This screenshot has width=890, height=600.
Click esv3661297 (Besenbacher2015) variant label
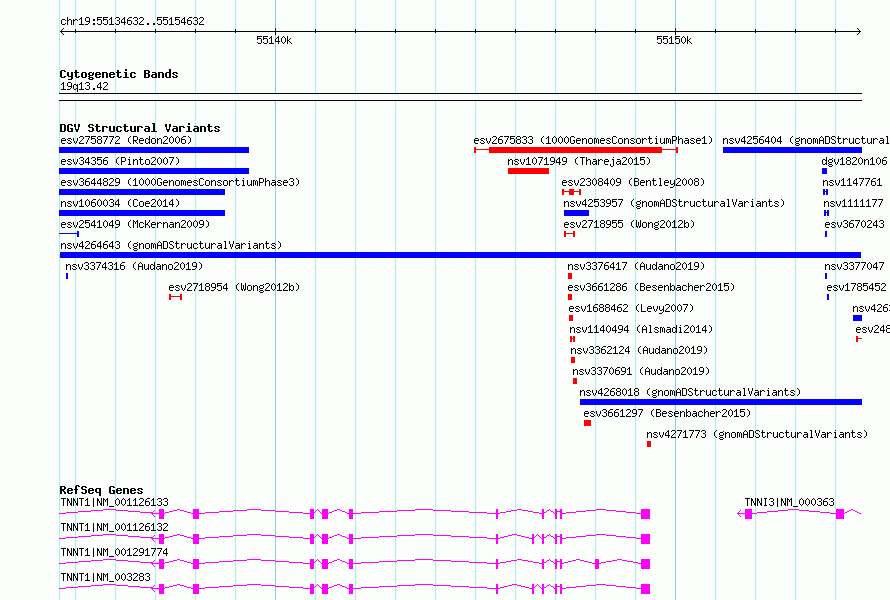pos(667,413)
